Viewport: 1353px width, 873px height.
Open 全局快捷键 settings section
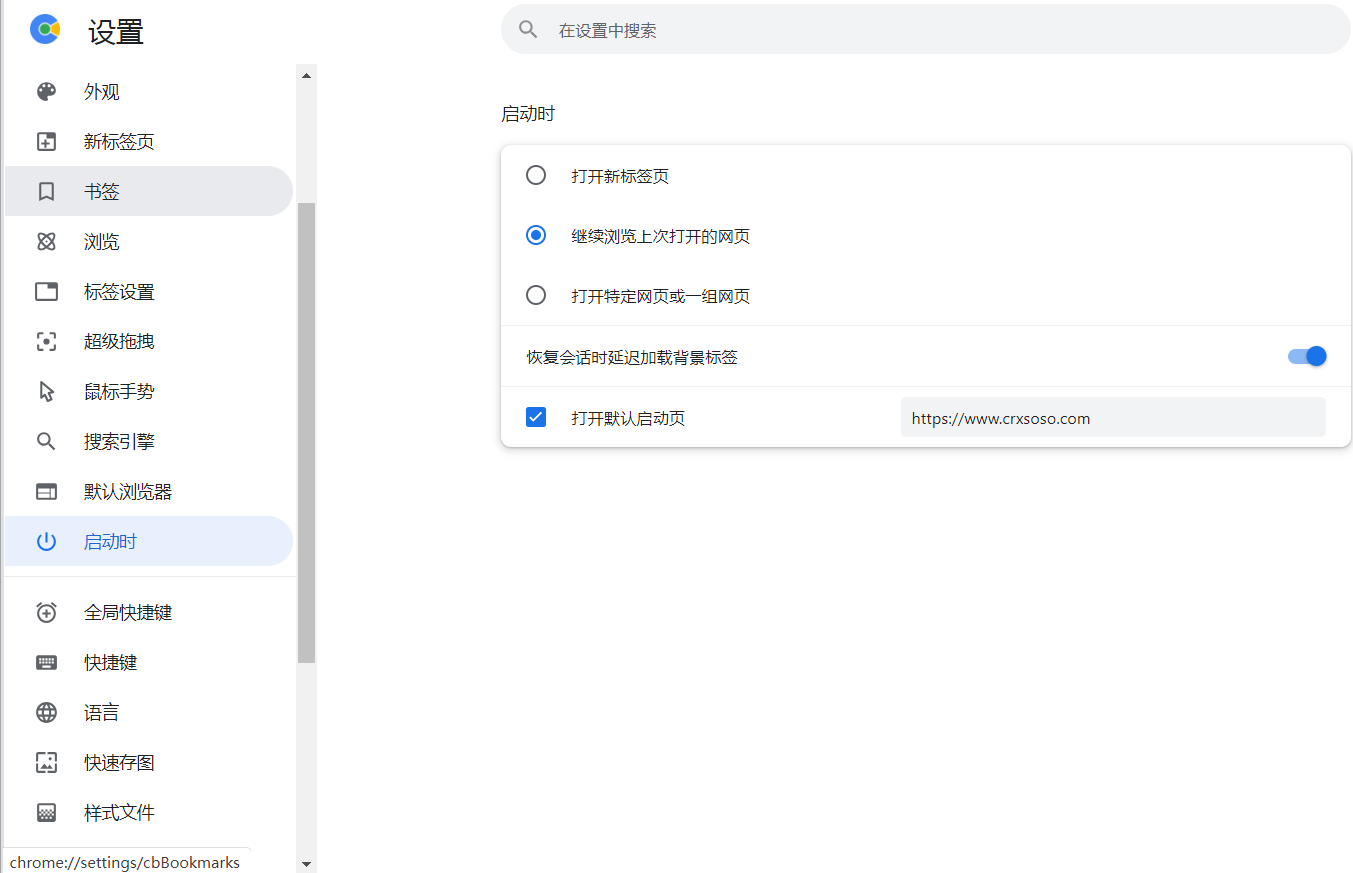pyautogui.click(x=149, y=612)
